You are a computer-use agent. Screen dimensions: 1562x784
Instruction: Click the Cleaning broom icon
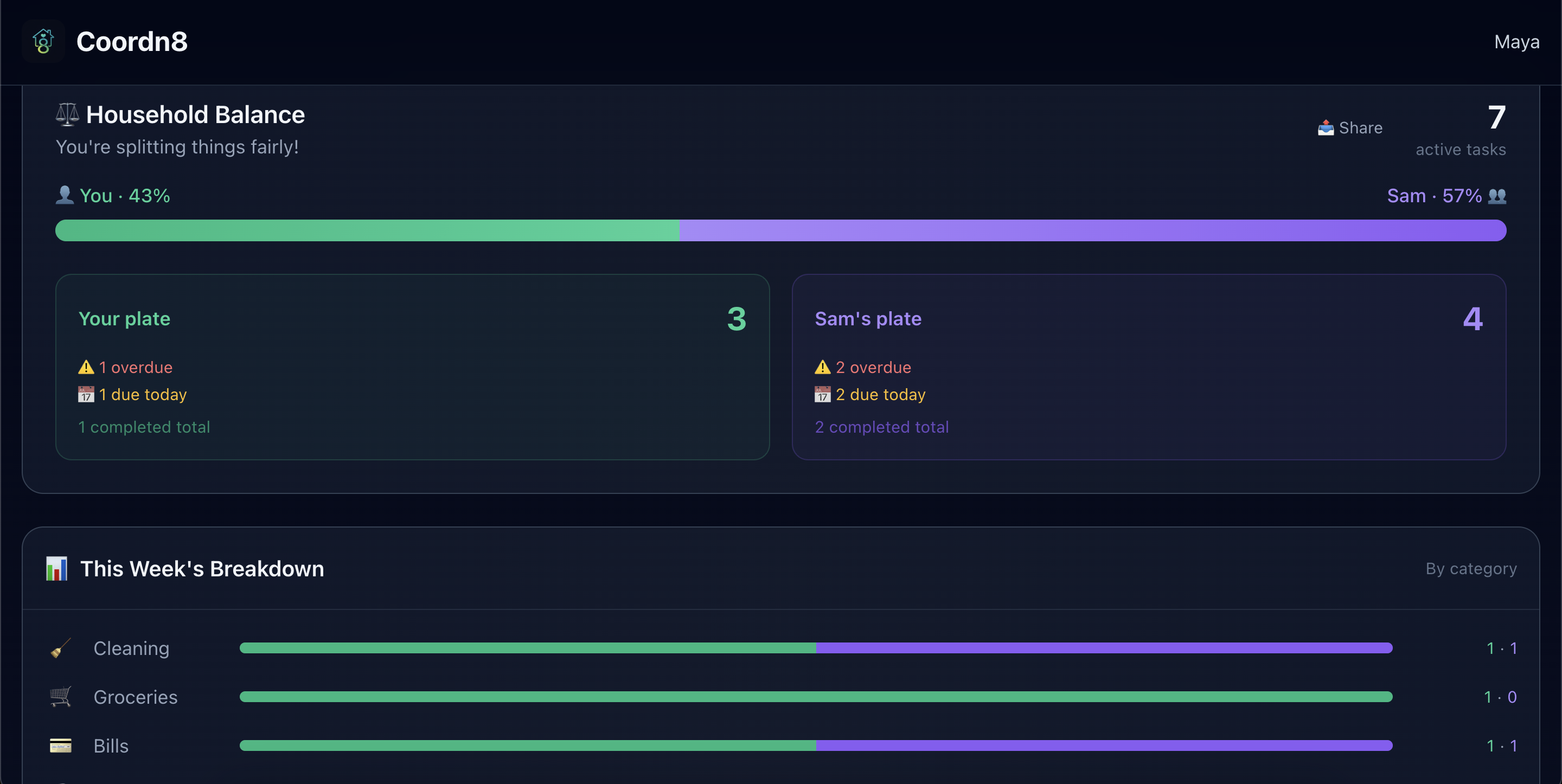61,648
